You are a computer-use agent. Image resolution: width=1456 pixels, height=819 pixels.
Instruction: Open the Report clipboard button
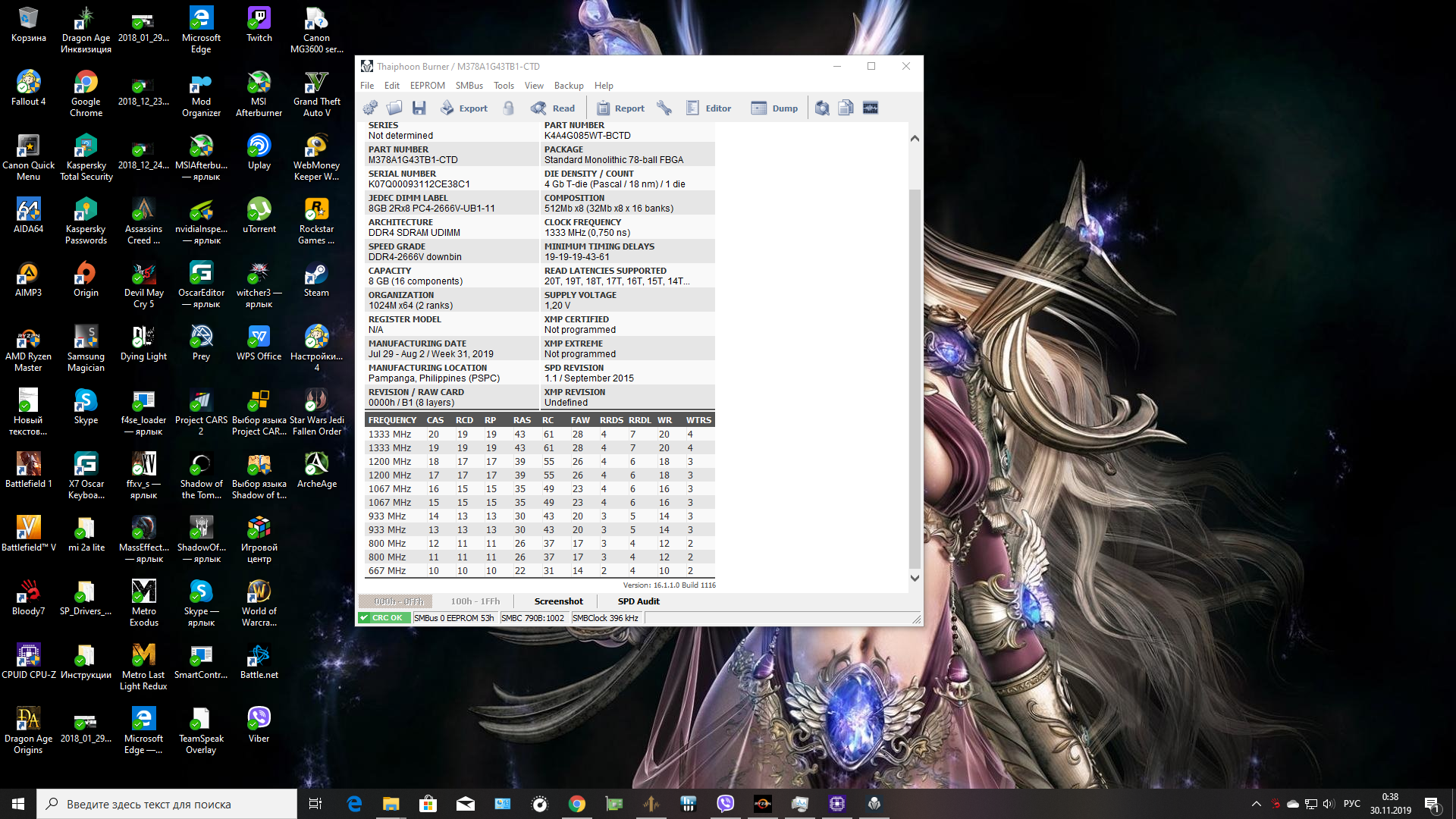tap(620, 108)
